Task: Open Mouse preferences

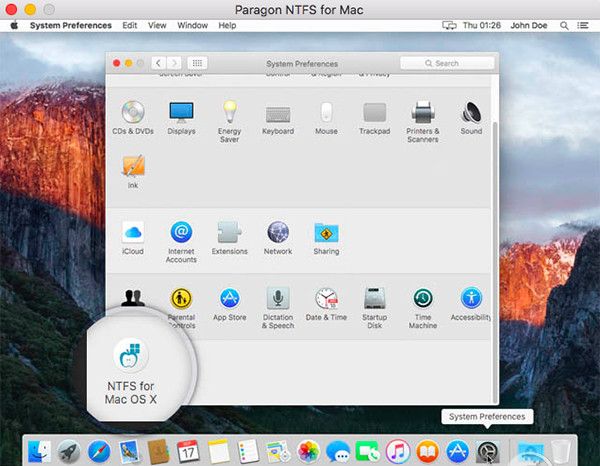Action: click(x=326, y=117)
